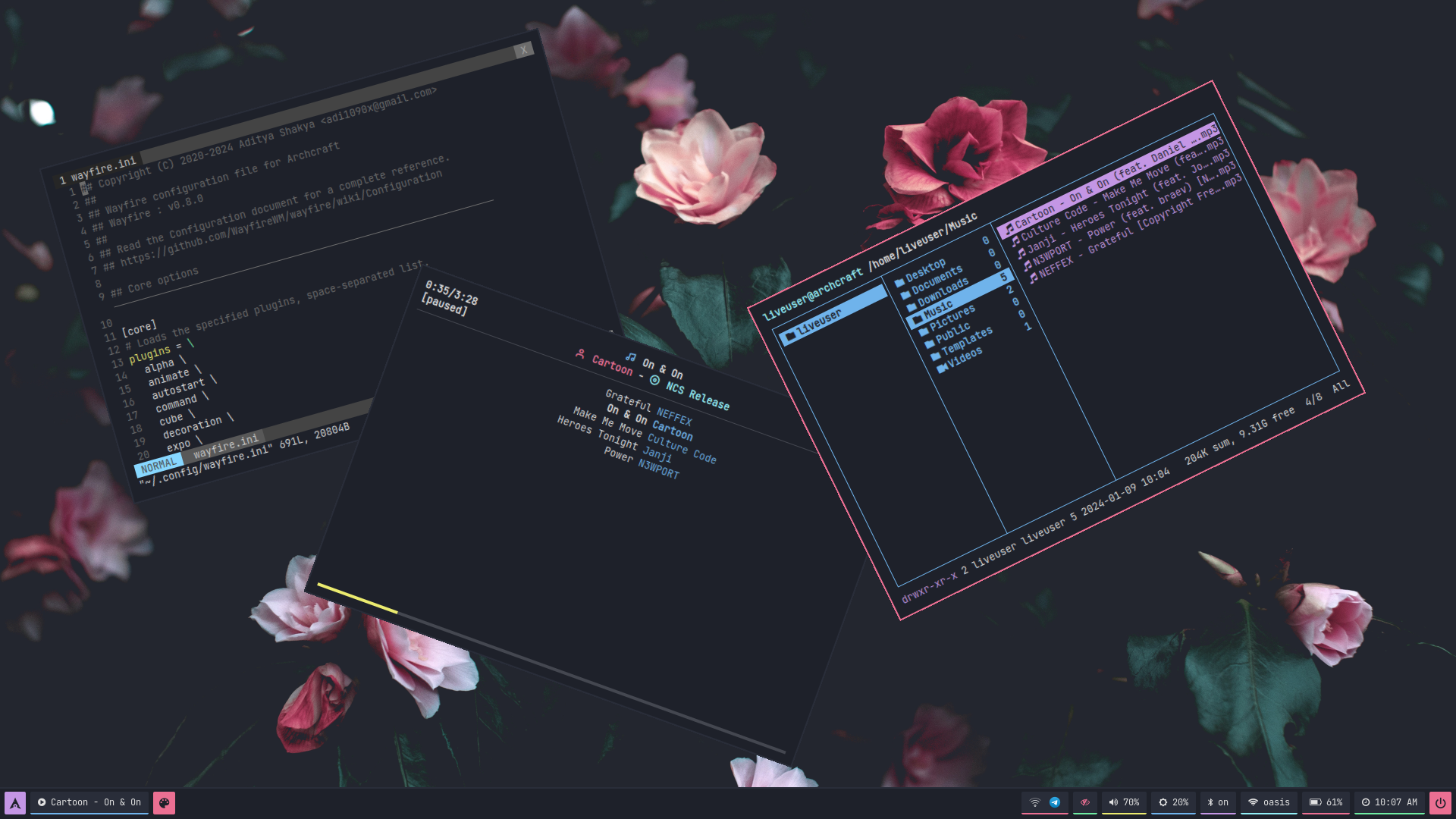
Task: Select the wayfire.ini tab in vim
Action: coord(103,169)
